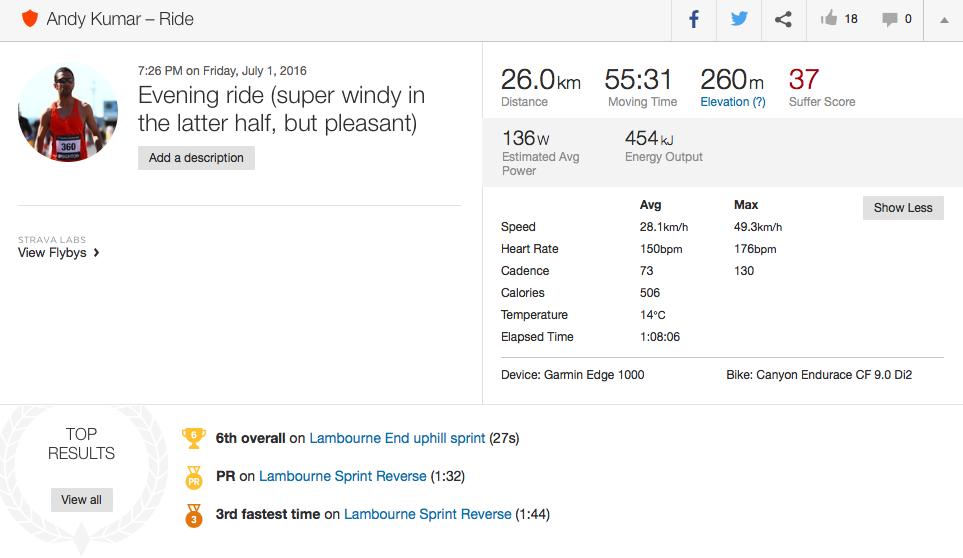Click the red Suffer Score value
This screenshot has width=963, height=558.
click(804, 79)
